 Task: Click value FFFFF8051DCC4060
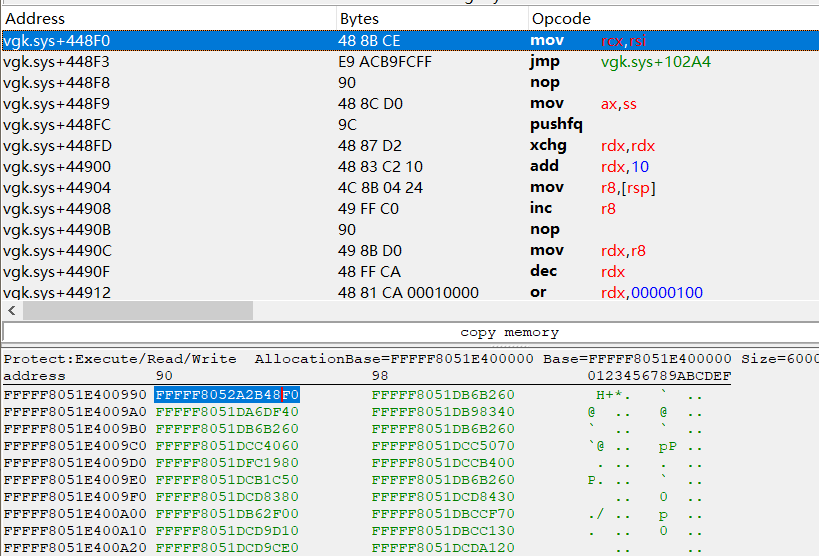(227, 446)
